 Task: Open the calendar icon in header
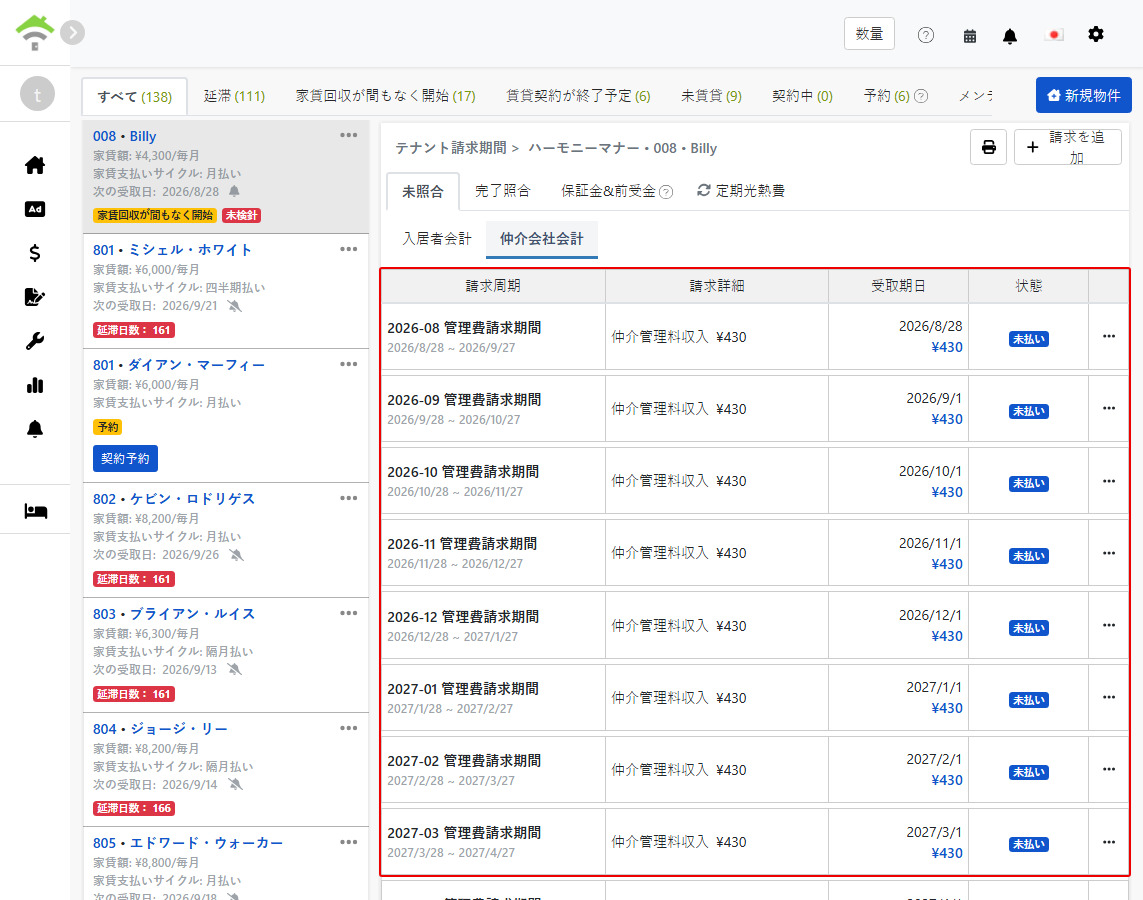coord(970,36)
